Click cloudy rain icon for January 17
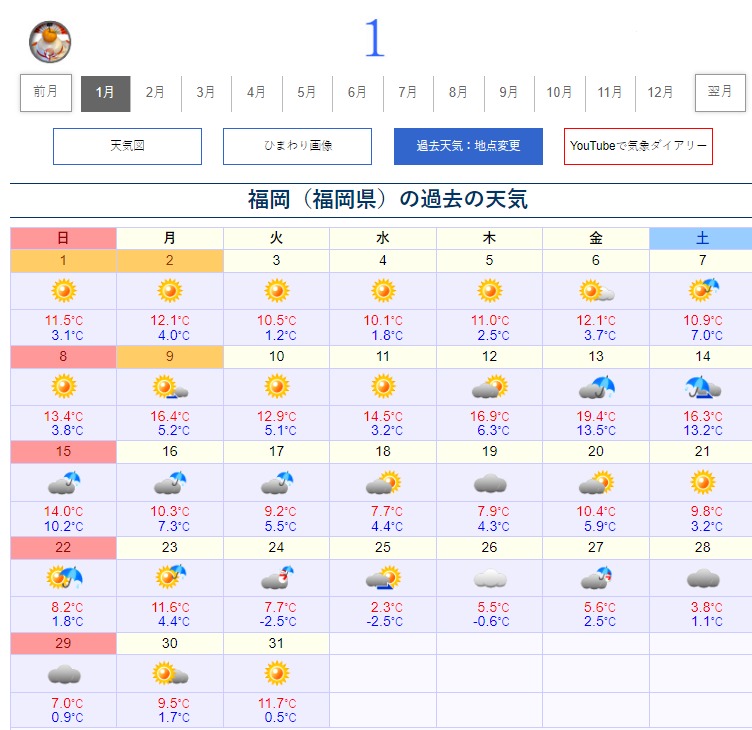This screenshot has height=730, width=752. click(277, 483)
